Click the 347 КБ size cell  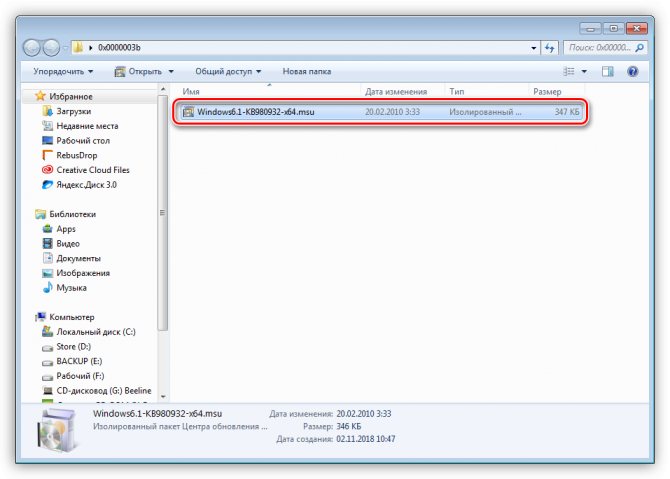coord(567,112)
